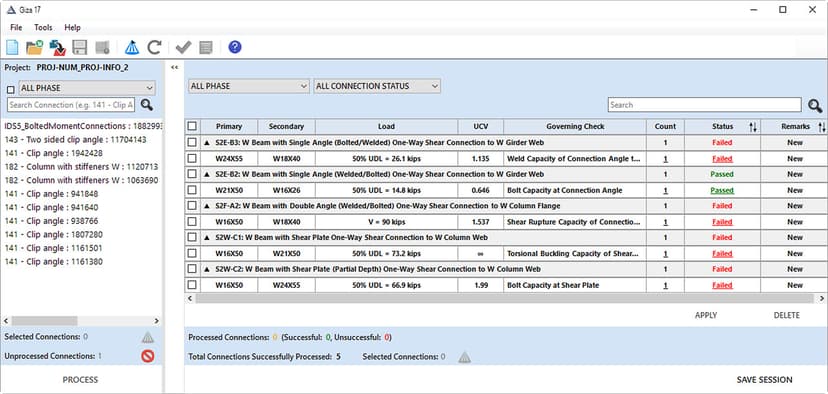Click the SAVE SESSION button
828x394 pixels.
(765, 380)
